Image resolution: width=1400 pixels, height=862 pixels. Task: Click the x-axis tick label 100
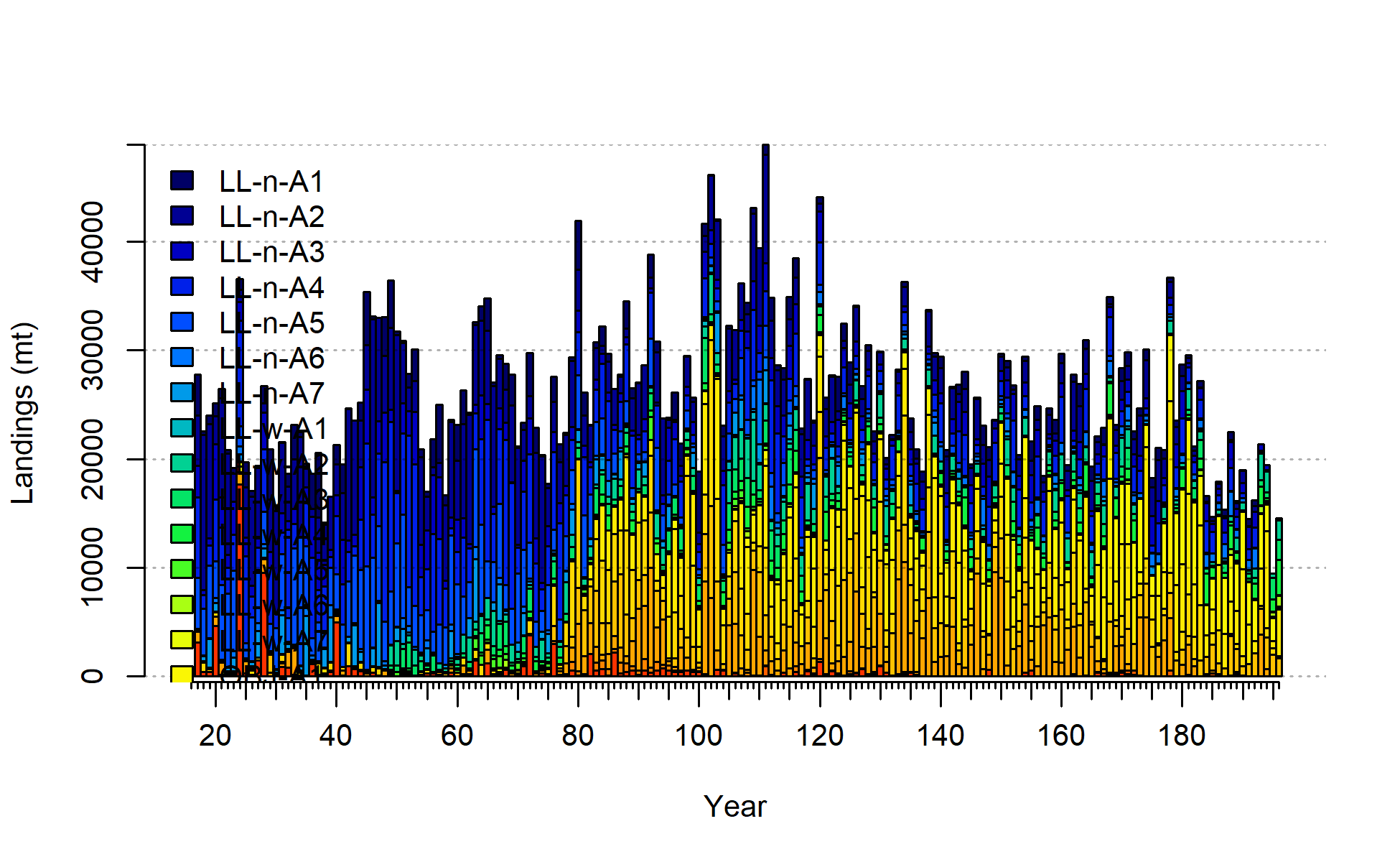pyautogui.click(x=699, y=736)
